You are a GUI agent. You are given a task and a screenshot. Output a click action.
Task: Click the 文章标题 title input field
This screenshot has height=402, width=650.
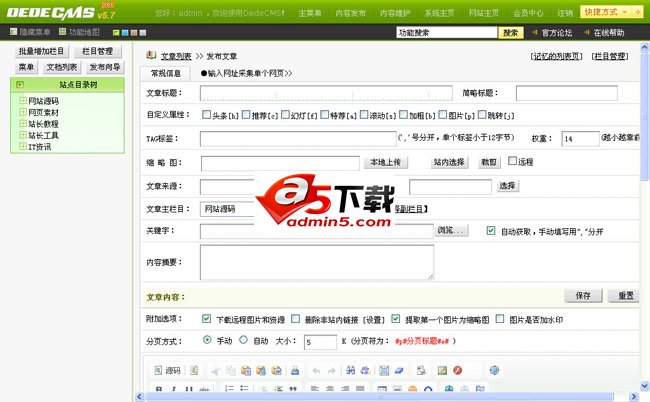[326, 93]
